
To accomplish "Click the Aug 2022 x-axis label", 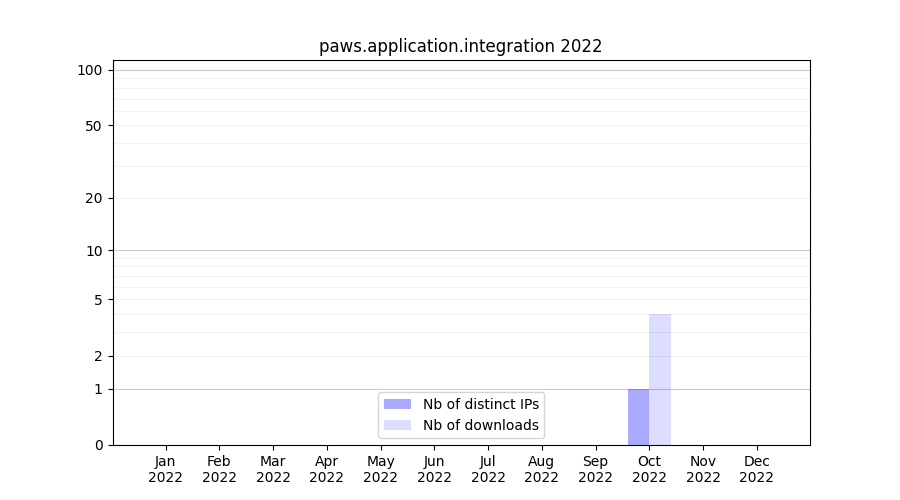I will (541, 469).
